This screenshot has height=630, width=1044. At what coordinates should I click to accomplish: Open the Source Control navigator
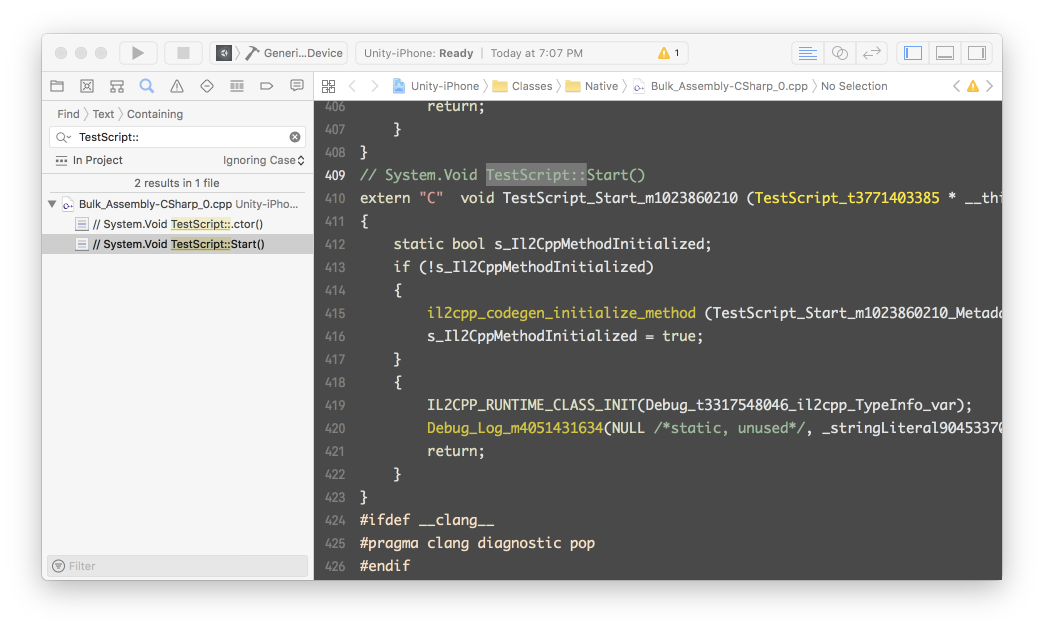87,86
